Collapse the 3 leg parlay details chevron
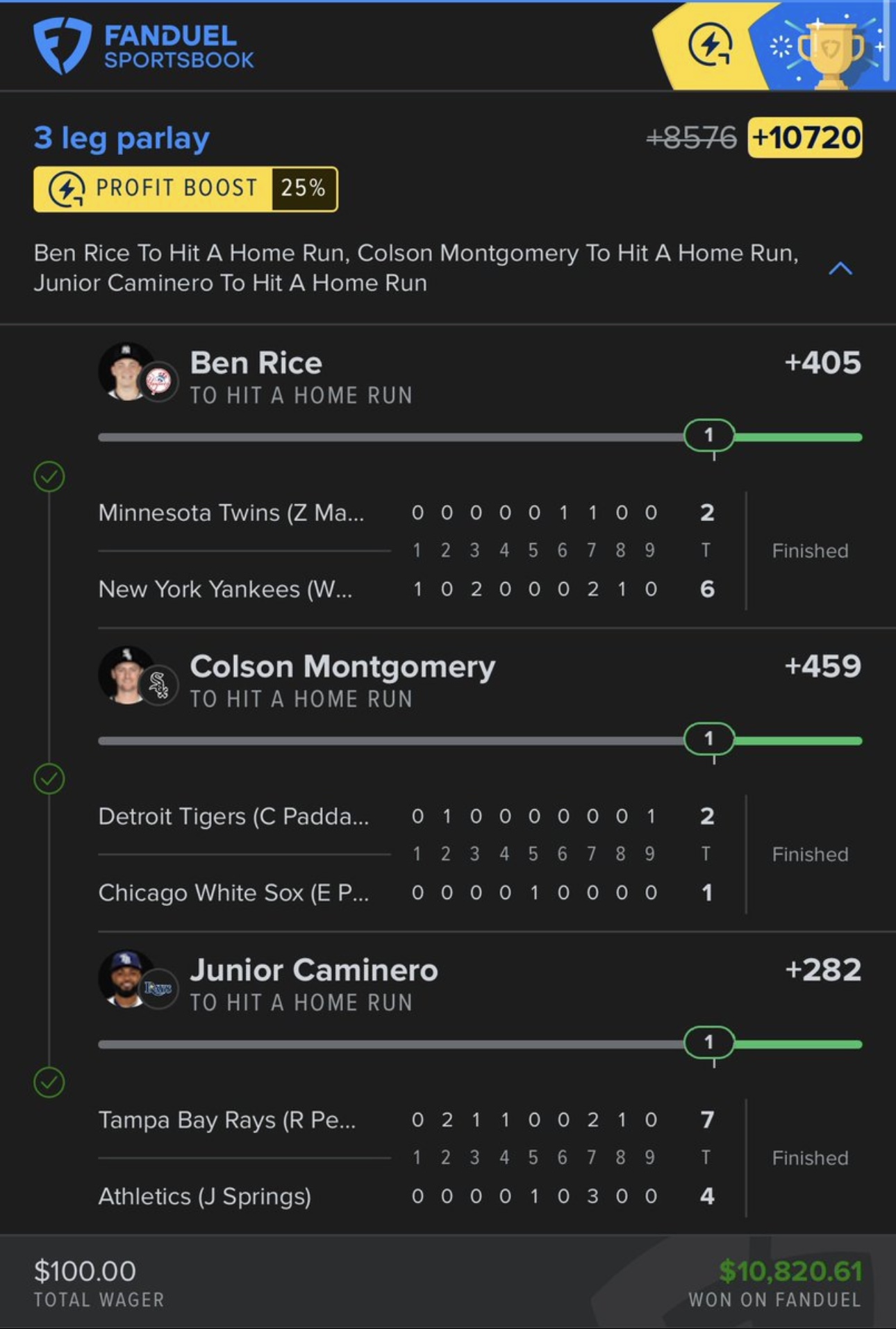The image size is (896, 1329). tap(840, 269)
